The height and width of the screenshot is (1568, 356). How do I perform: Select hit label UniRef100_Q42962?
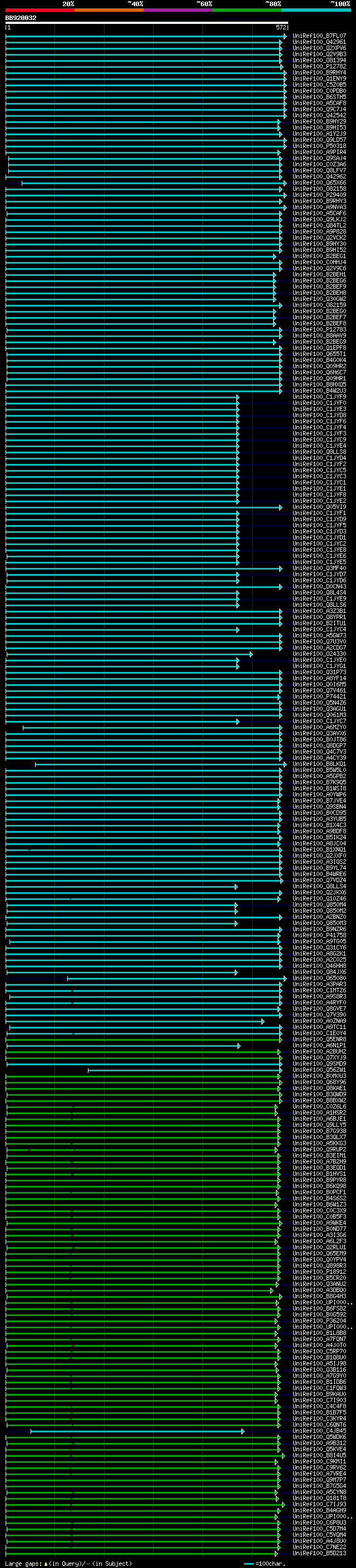(319, 176)
